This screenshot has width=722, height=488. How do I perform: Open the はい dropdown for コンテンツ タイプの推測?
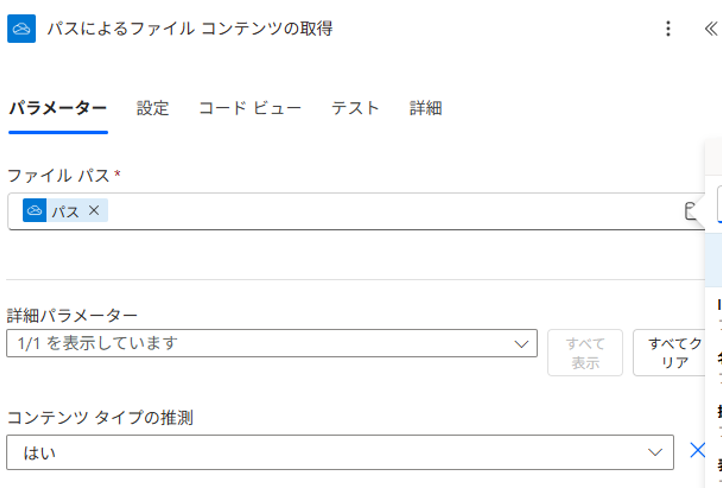tap(340, 452)
